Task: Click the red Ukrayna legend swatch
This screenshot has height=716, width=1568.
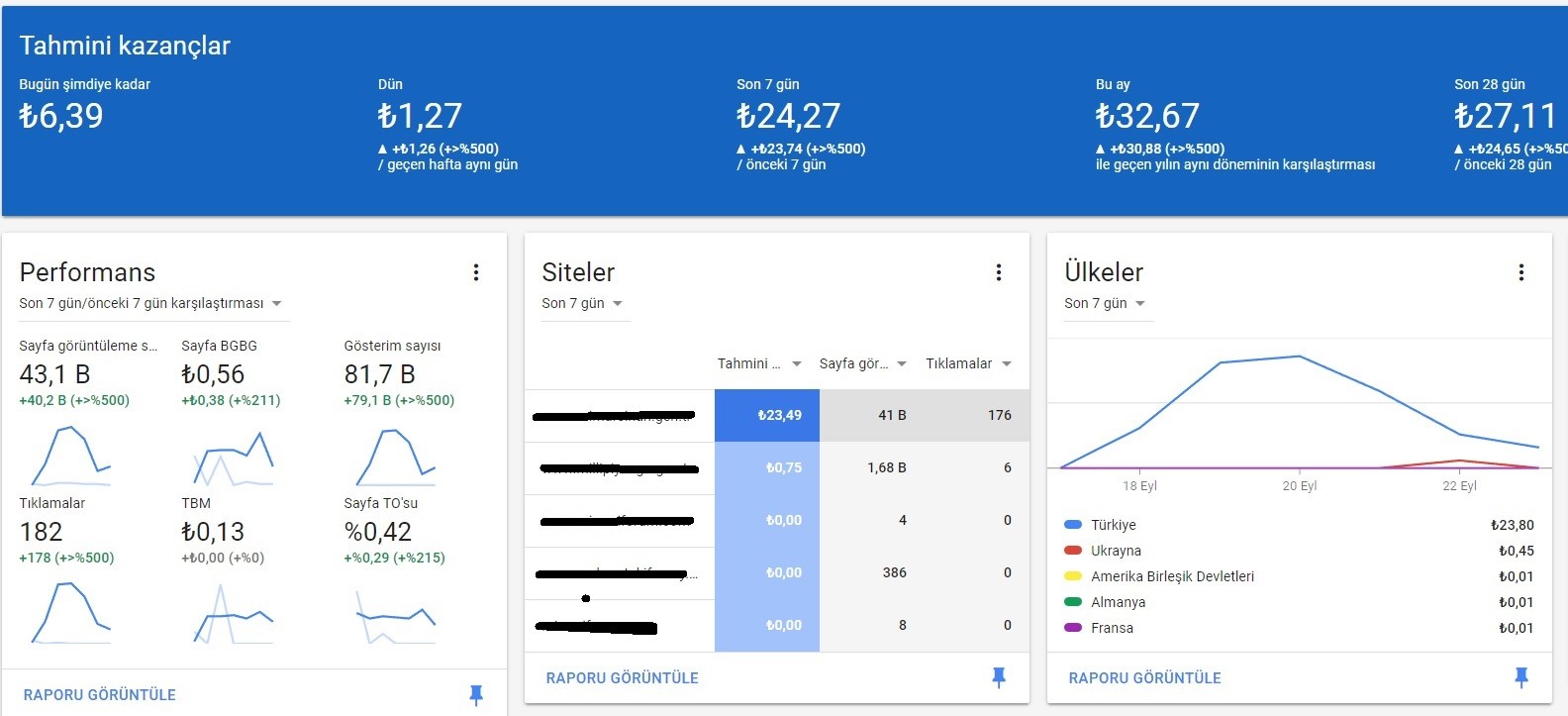Action: 1072,551
